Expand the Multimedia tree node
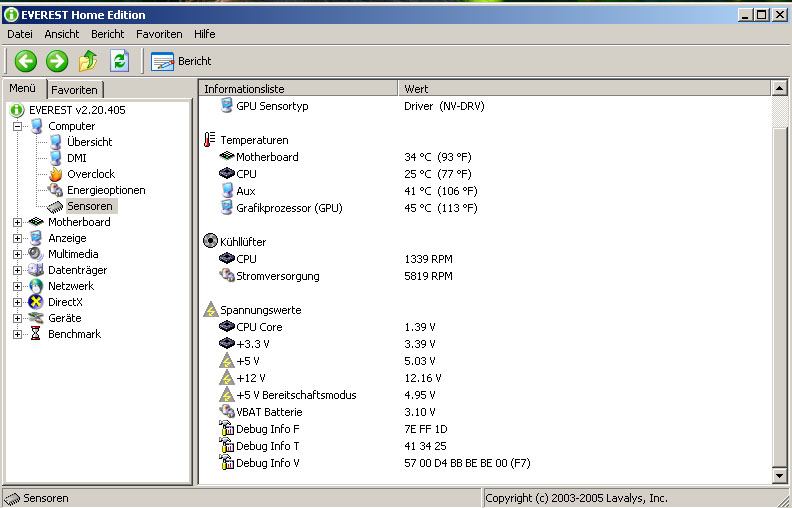The image size is (792, 508). [17, 254]
